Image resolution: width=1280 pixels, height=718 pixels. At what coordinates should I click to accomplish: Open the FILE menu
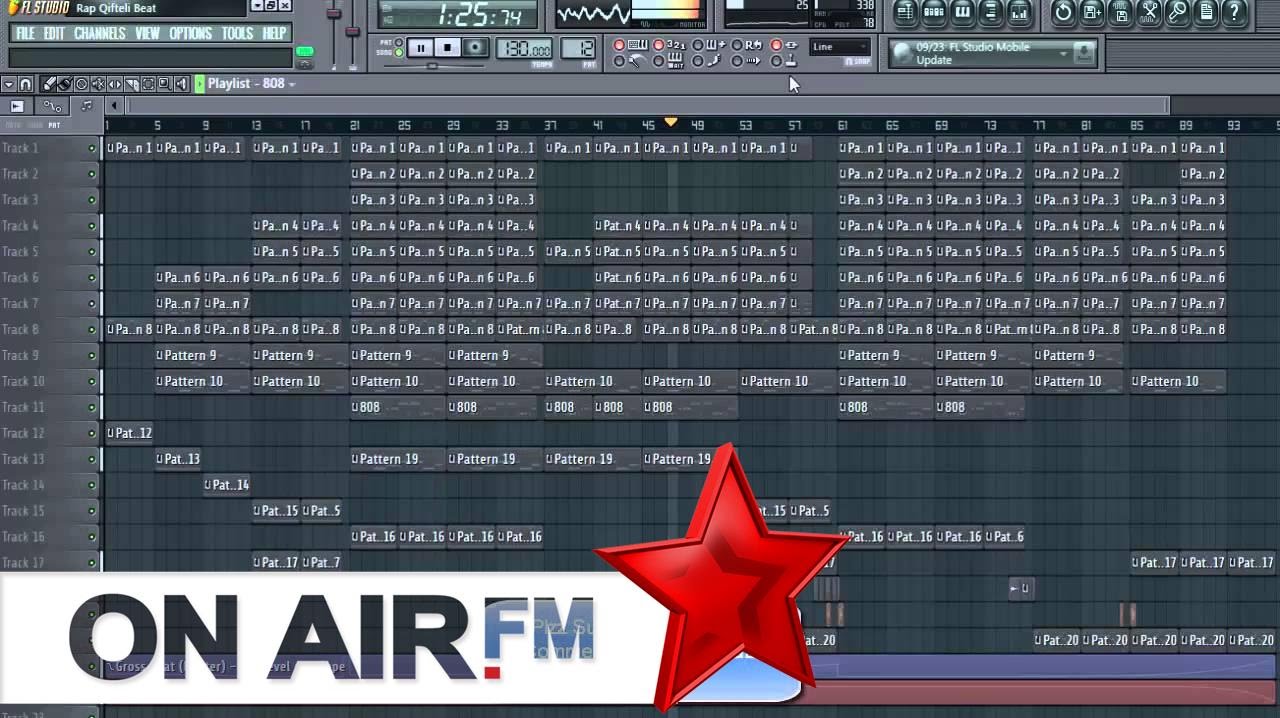tap(25, 33)
